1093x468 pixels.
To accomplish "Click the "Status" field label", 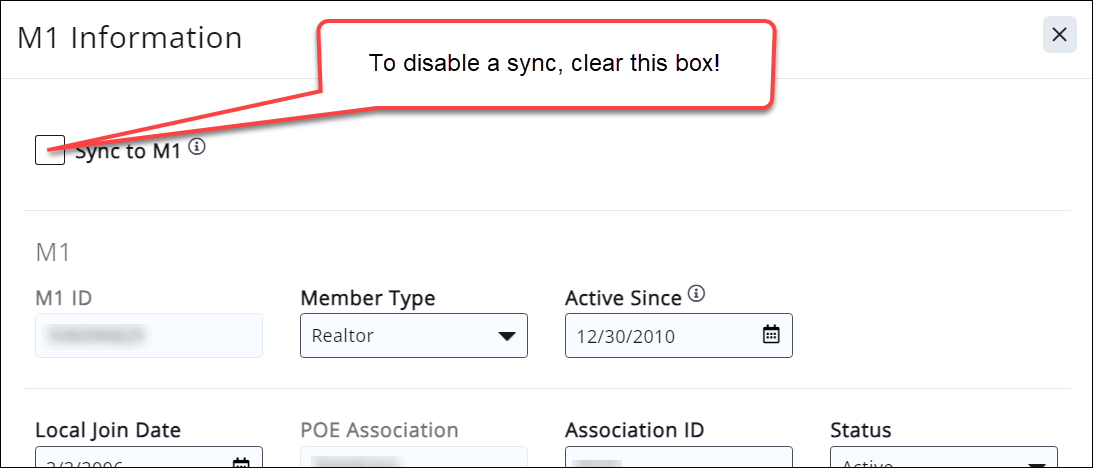I will tap(860, 430).
